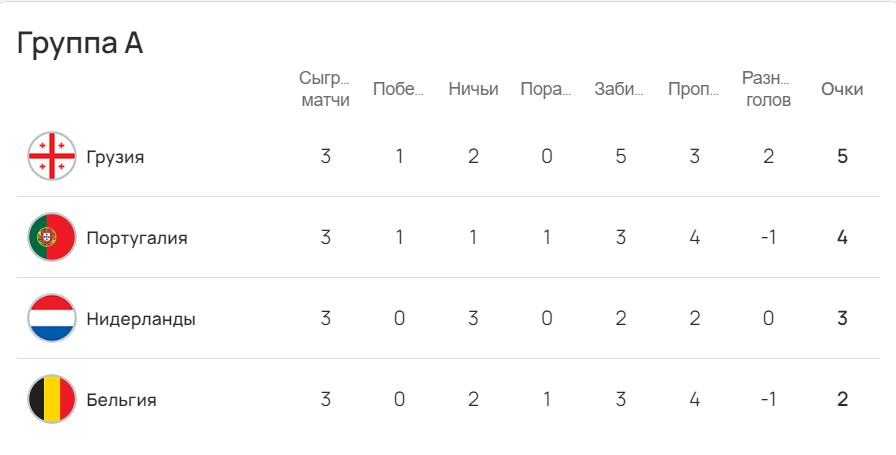The height and width of the screenshot is (455, 896).
Task: Open the Португалия team link
Action: coord(137,238)
